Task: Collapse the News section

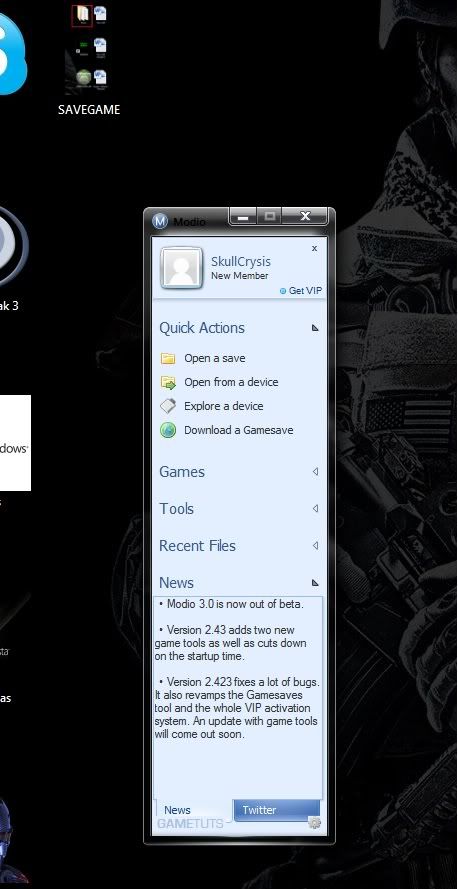Action: (x=315, y=582)
